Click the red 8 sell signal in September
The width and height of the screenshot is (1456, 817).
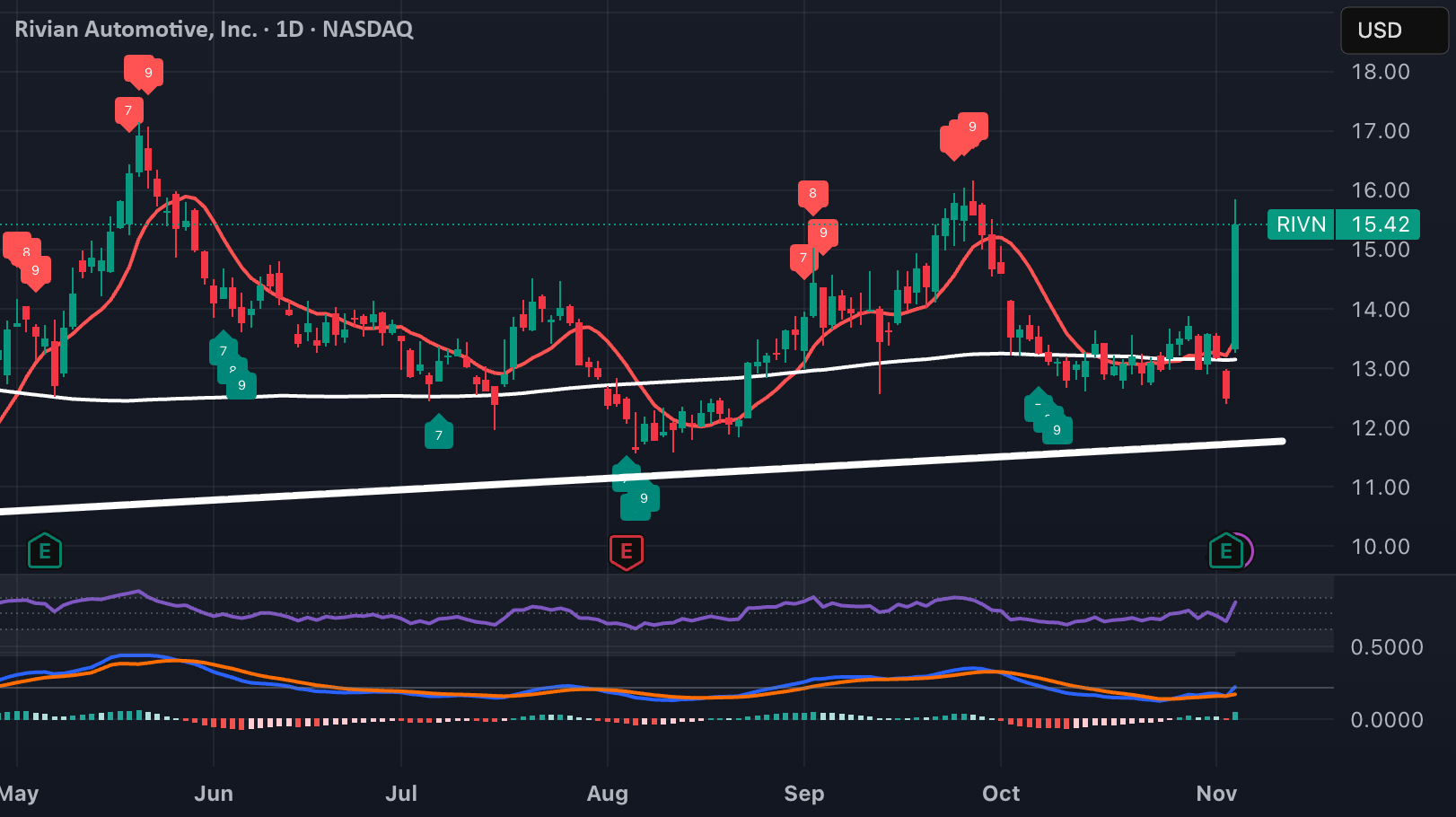coord(813,195)
